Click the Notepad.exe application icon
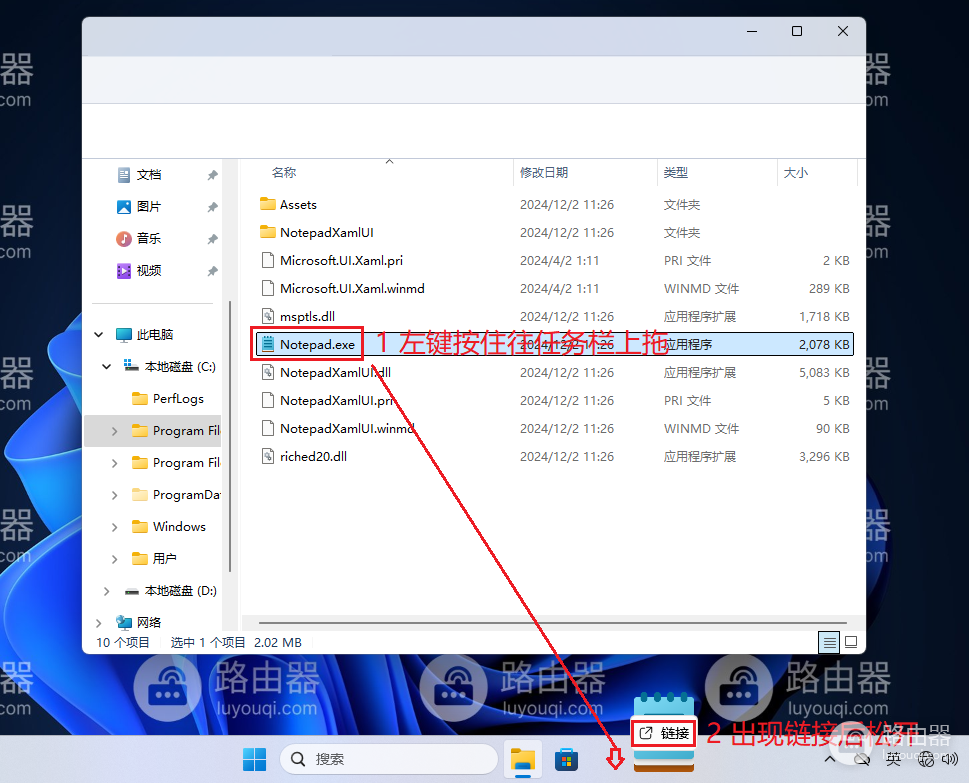This screenshot has height=783, width=969. (268, 344)
